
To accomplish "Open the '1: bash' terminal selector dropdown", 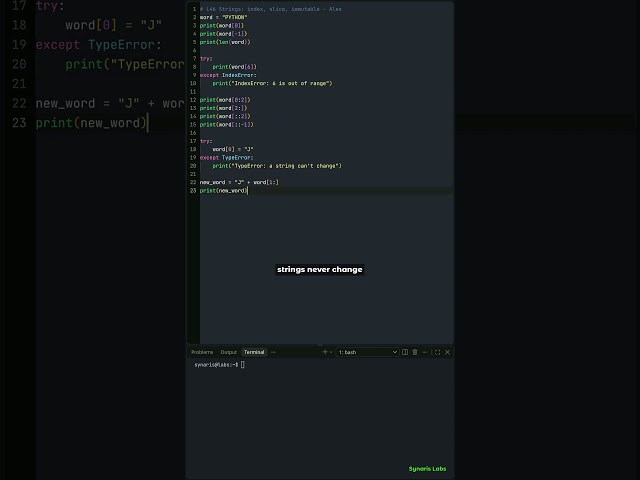I will point(367,352).
